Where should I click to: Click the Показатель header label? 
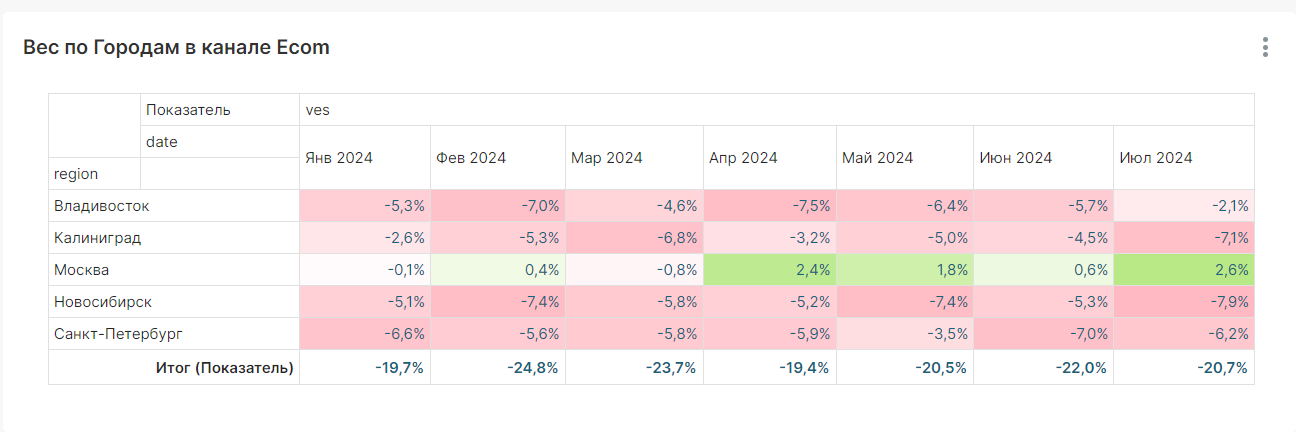[x=188, y=110]
